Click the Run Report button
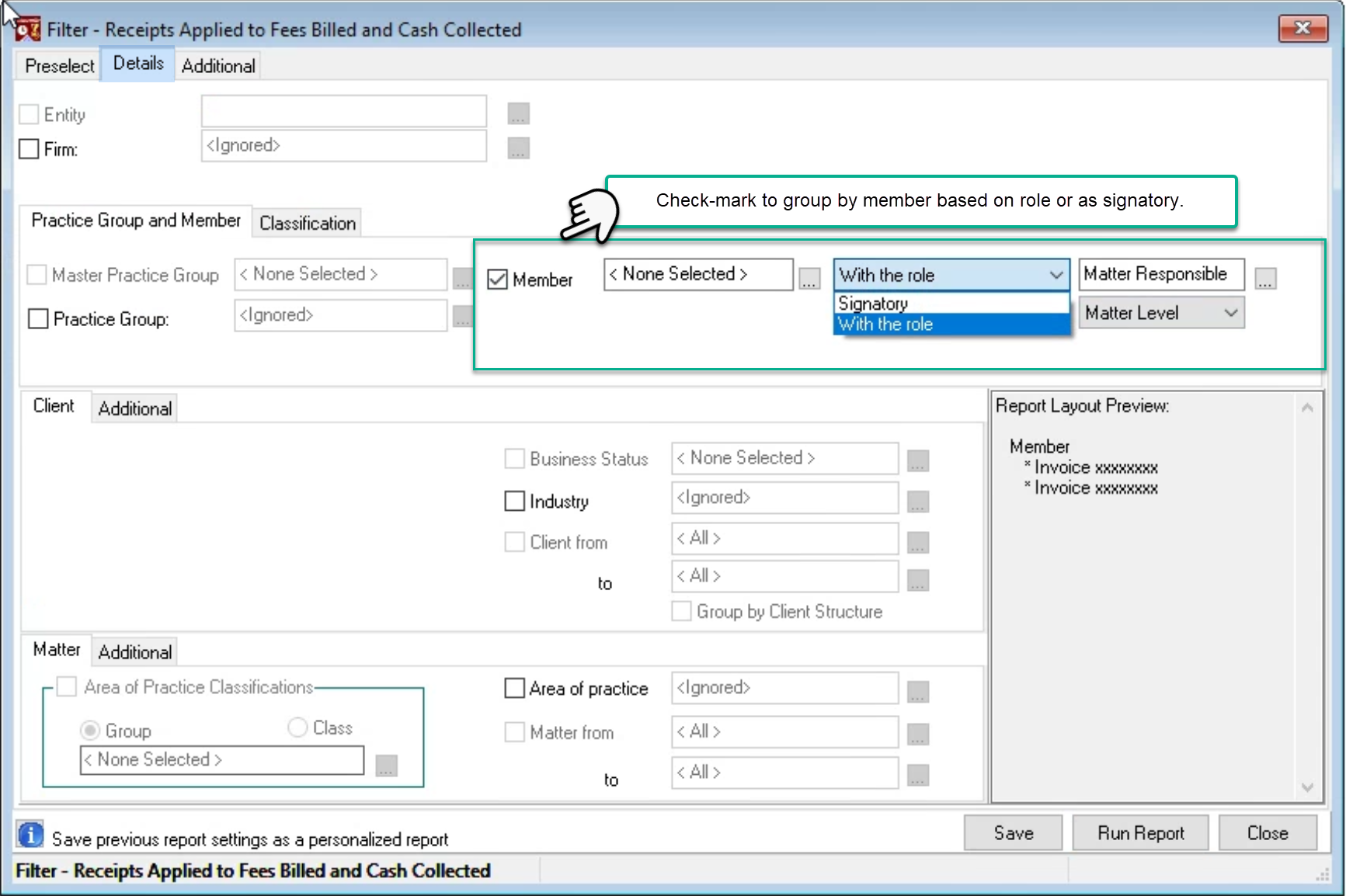This screenshot has width=1346, height=896. coord(1140,833)
